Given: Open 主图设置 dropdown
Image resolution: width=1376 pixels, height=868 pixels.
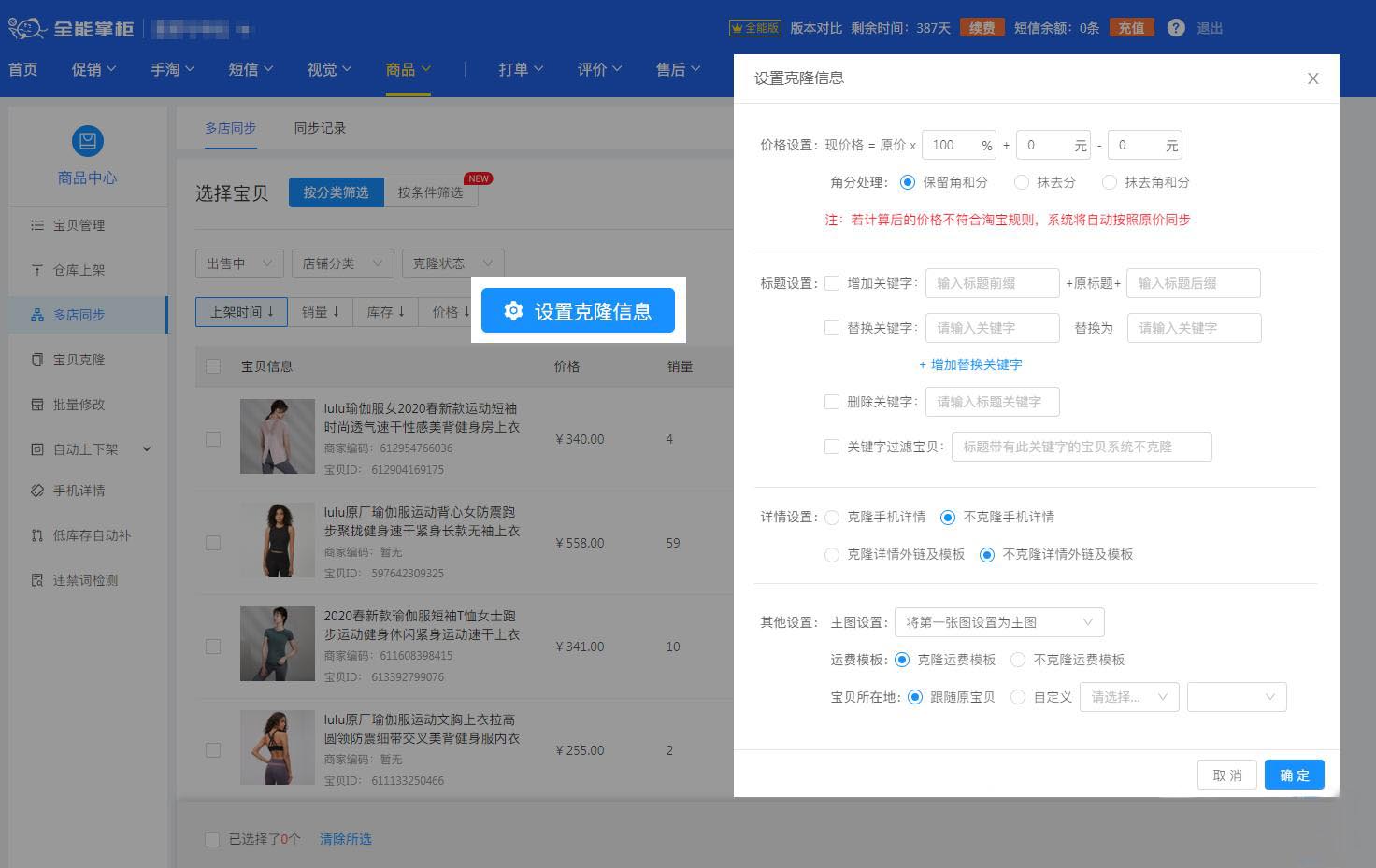Looking at the screenshot, I should pos(999,622).
